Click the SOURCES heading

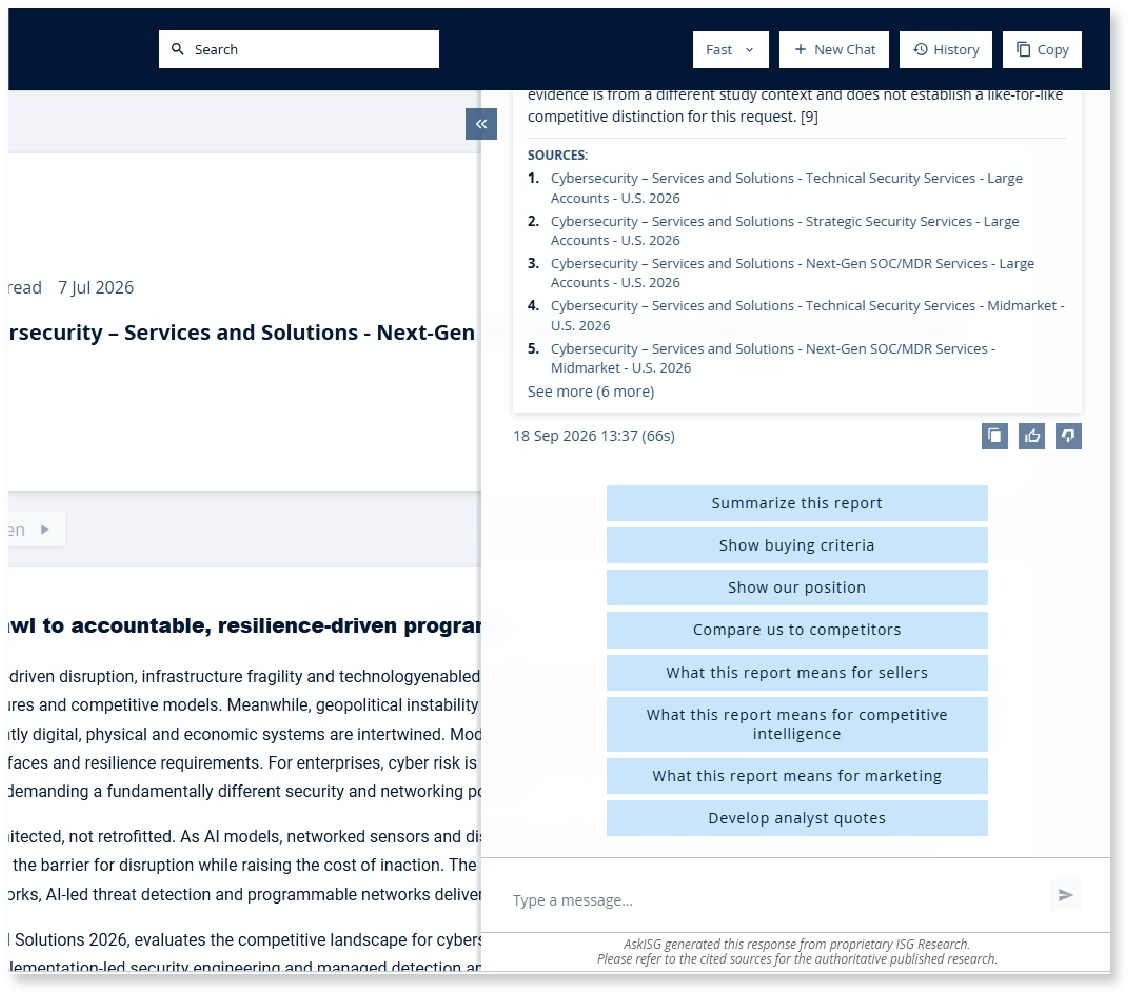(x=557, y=155)
